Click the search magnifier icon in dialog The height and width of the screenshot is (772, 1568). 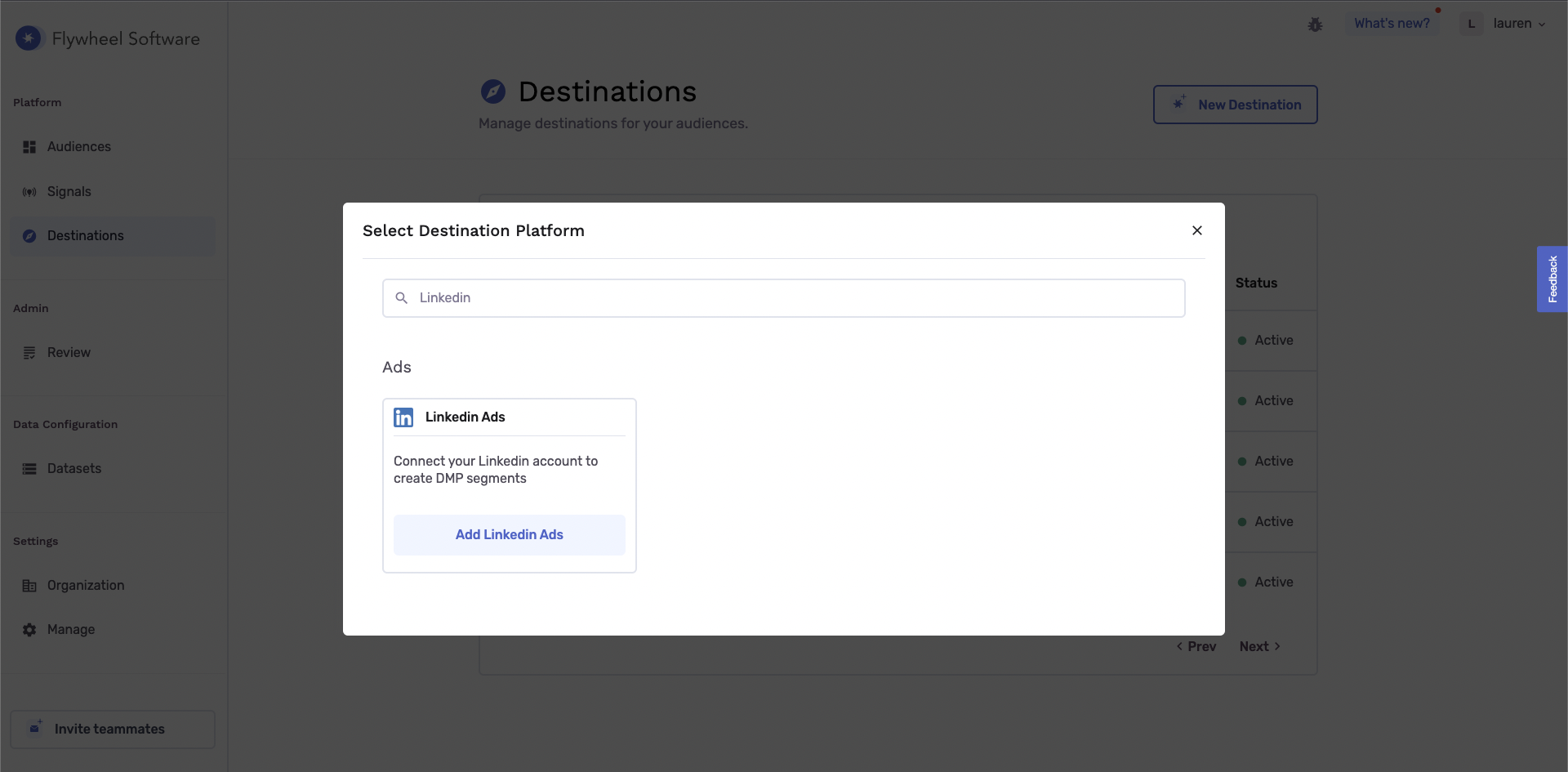coord(402,298)
